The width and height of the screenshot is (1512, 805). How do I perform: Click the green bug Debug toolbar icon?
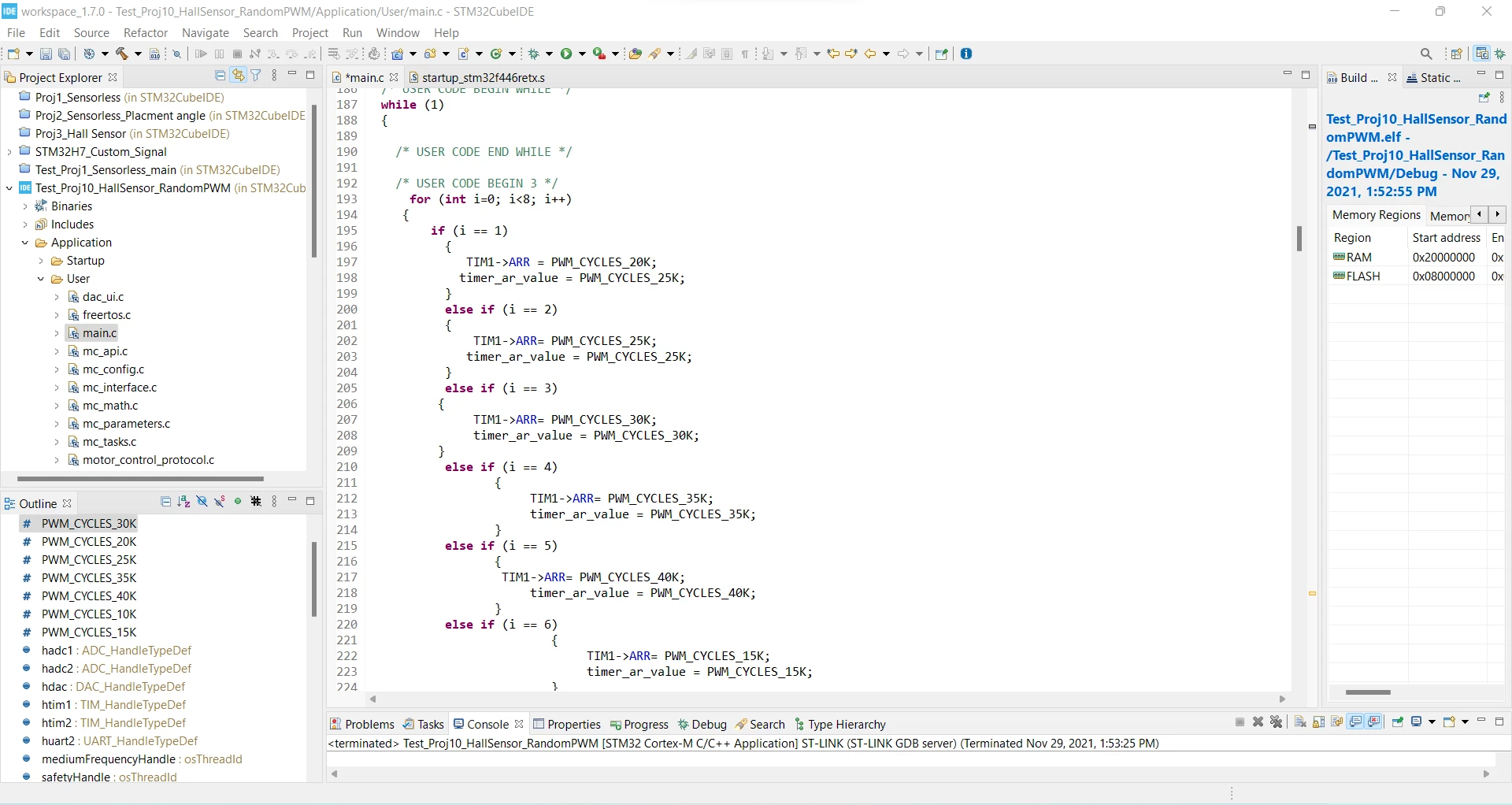[534, 54]
